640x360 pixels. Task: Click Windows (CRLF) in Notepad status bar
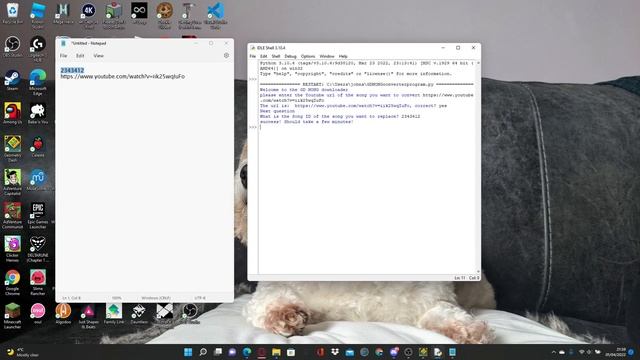coord(156,298)
